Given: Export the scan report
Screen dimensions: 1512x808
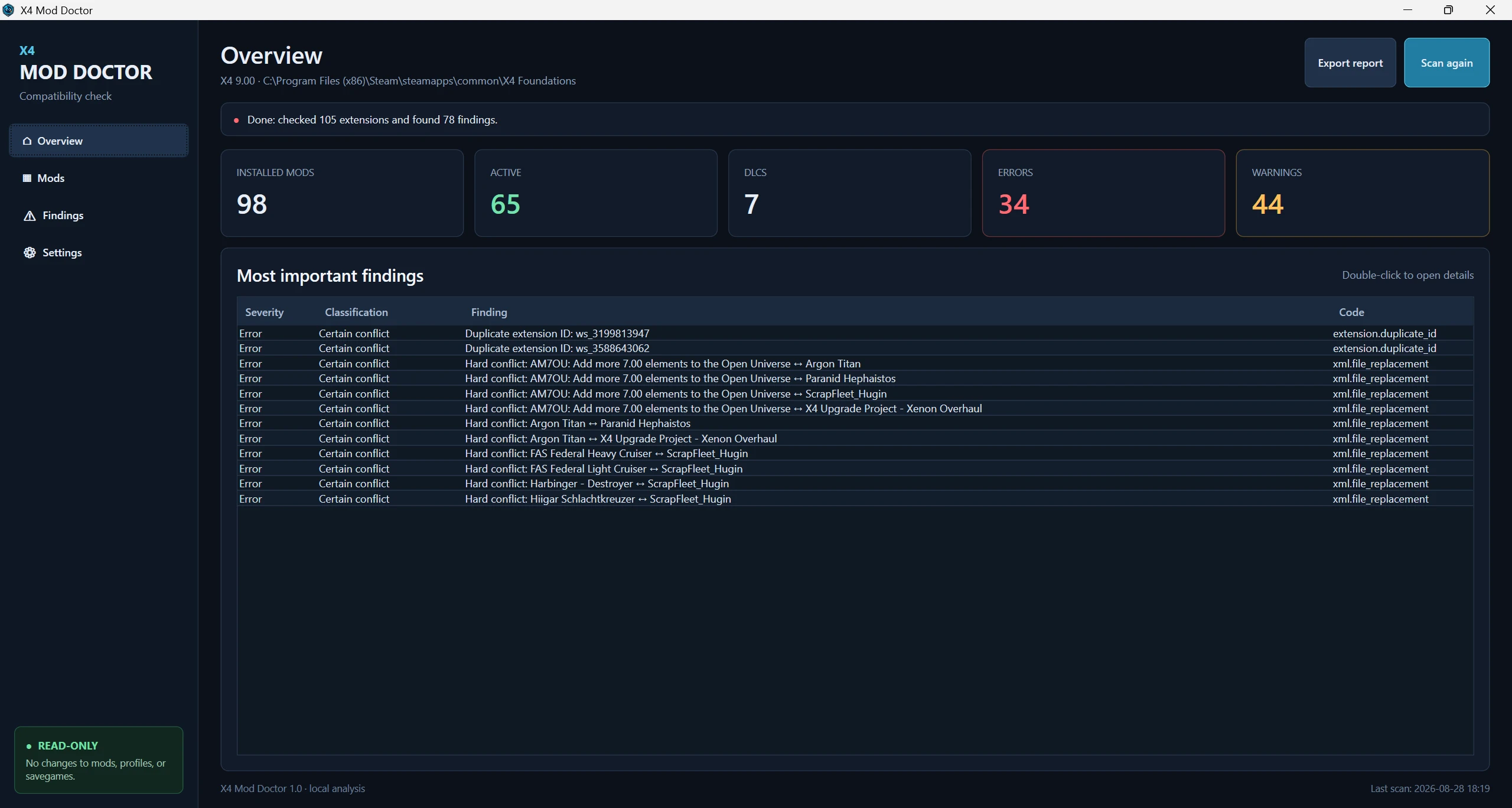Looking at the screenshot, I should point(1350,63).
